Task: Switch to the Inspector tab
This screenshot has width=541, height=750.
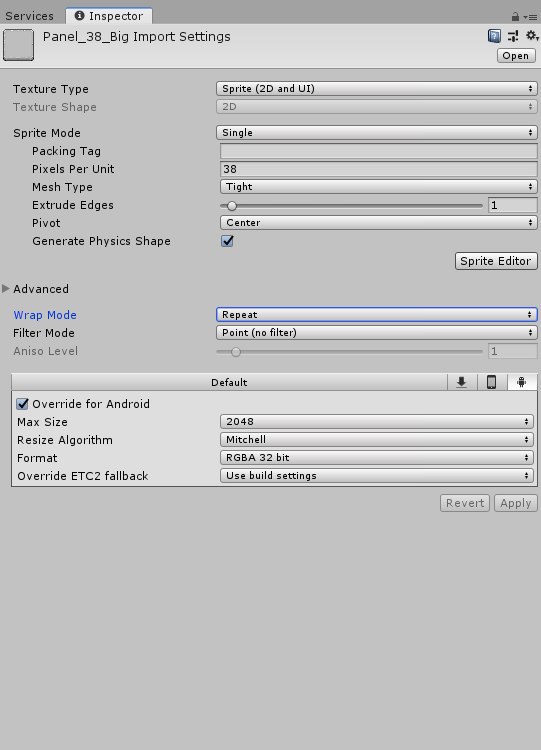Action: point(109,16)
